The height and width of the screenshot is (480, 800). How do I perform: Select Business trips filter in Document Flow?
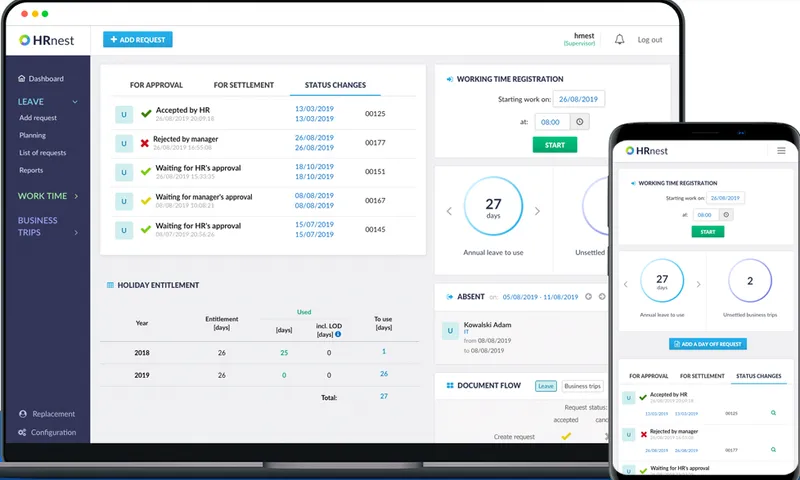[x=583, y=386]
